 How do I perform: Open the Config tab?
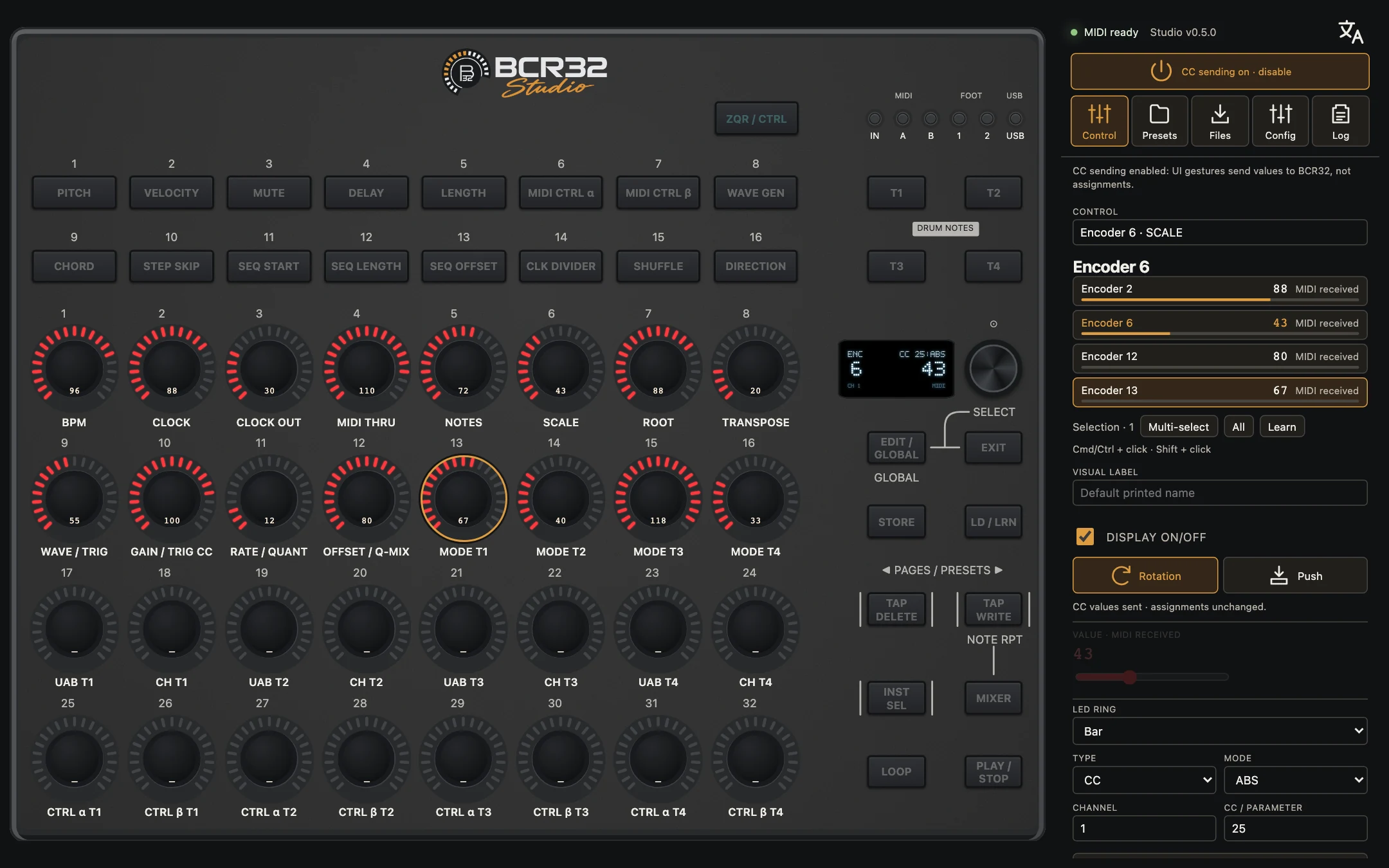pos(1280,121)
